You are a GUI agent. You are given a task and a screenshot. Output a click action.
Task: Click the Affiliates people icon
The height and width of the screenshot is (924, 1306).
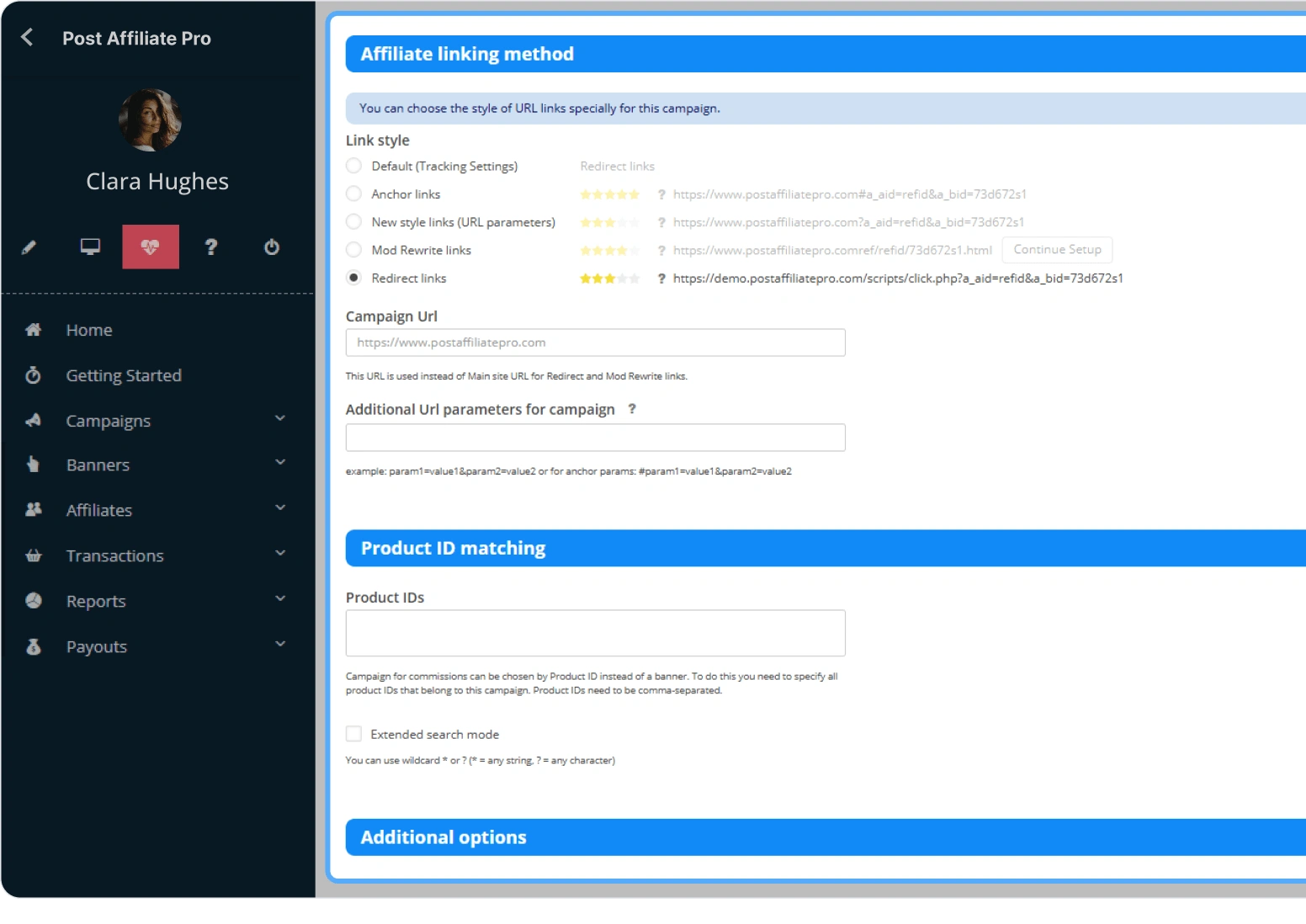pos(34,509)
